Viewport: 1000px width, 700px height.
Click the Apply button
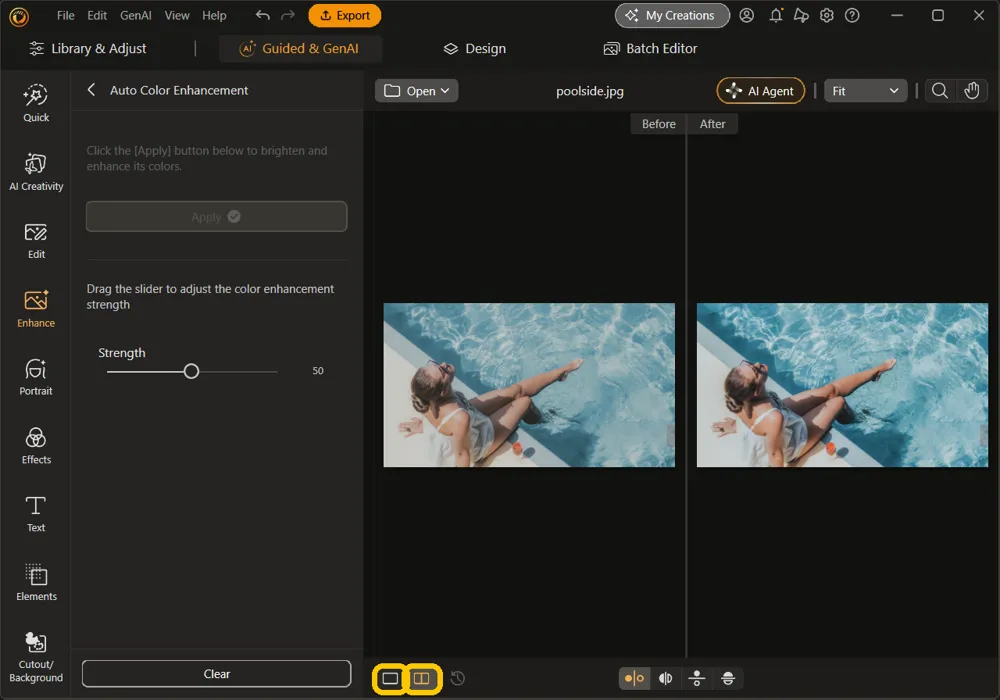[x=216, y=217]
